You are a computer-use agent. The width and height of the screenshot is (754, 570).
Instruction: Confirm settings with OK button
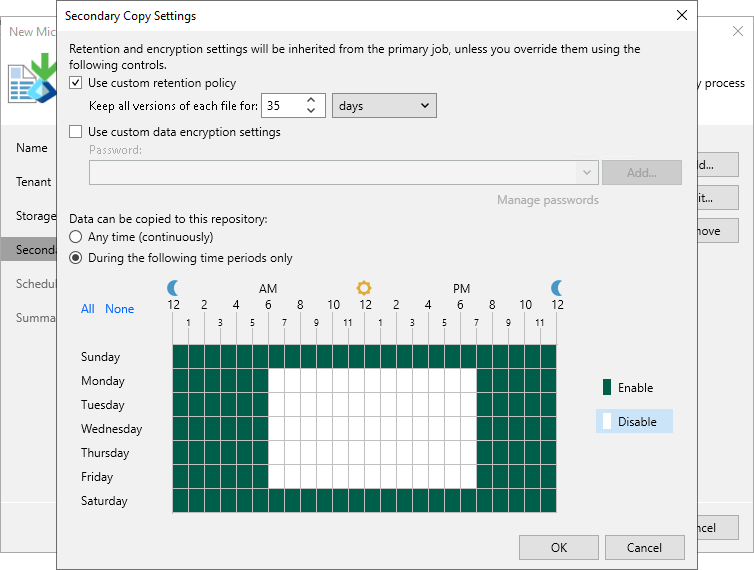[559, 547]
